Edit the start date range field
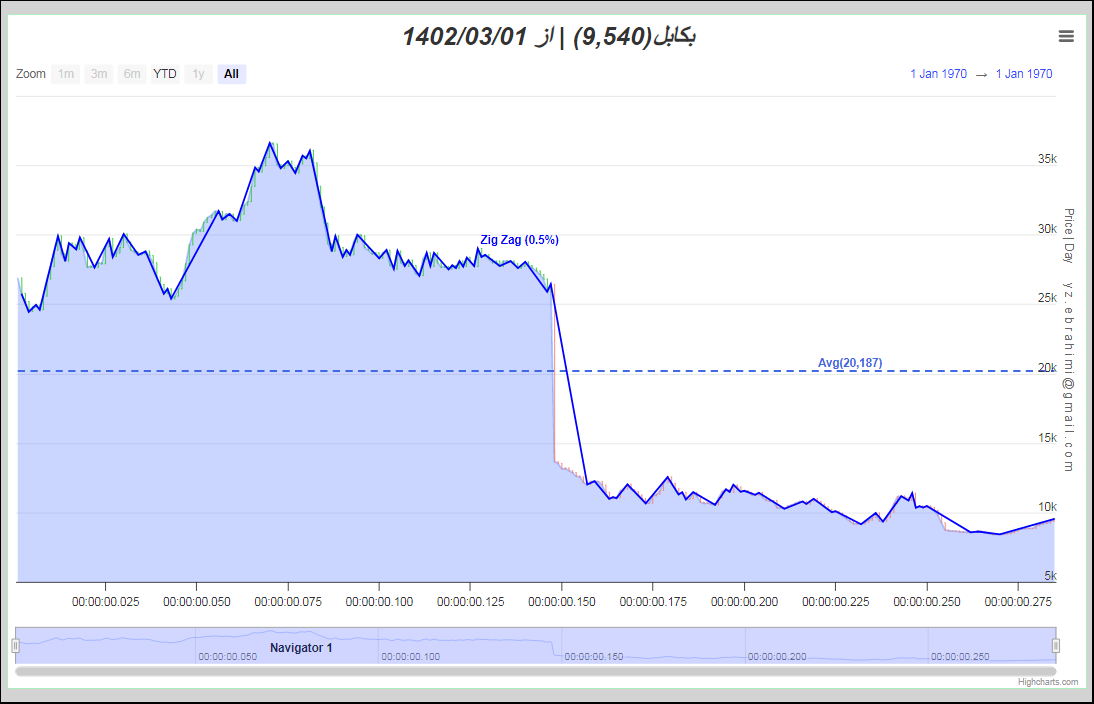 (x=938, y=74)
